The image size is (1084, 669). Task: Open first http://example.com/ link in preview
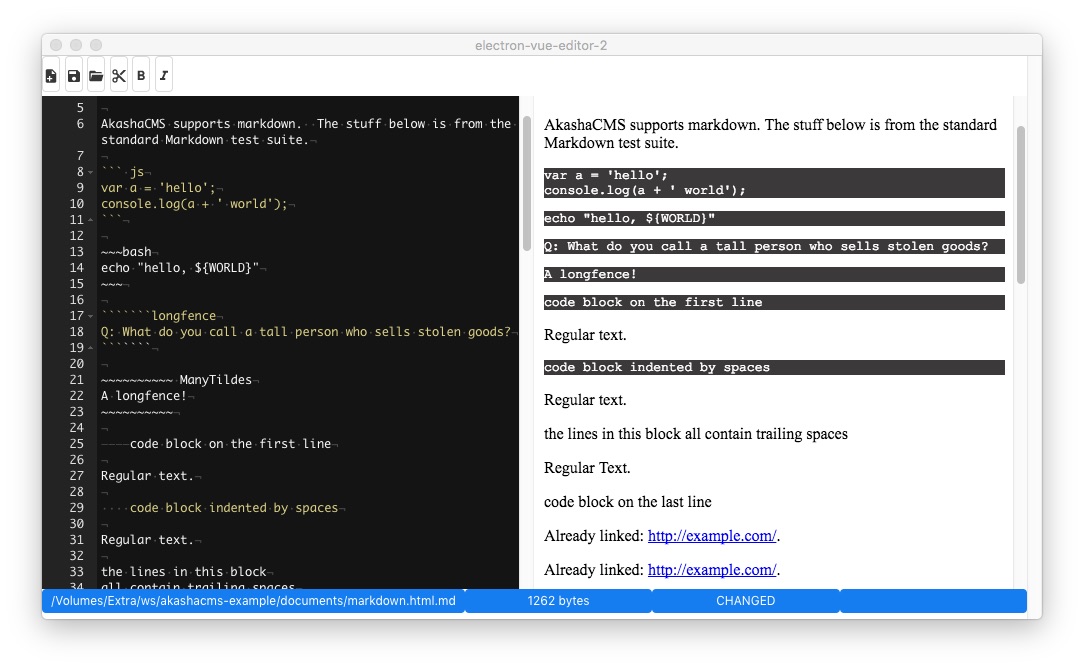712,536
